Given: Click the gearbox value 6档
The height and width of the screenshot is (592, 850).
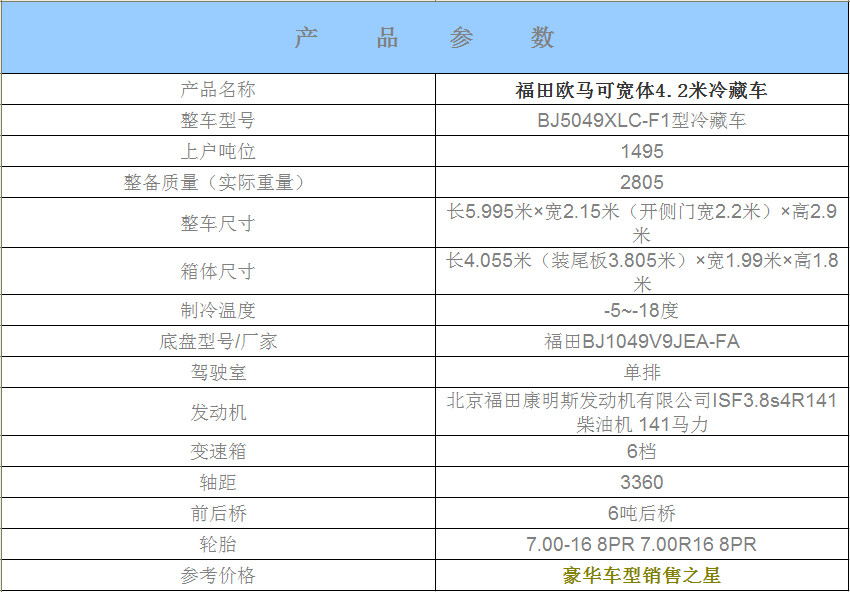Looking at the screenshot, I should 641,452.
